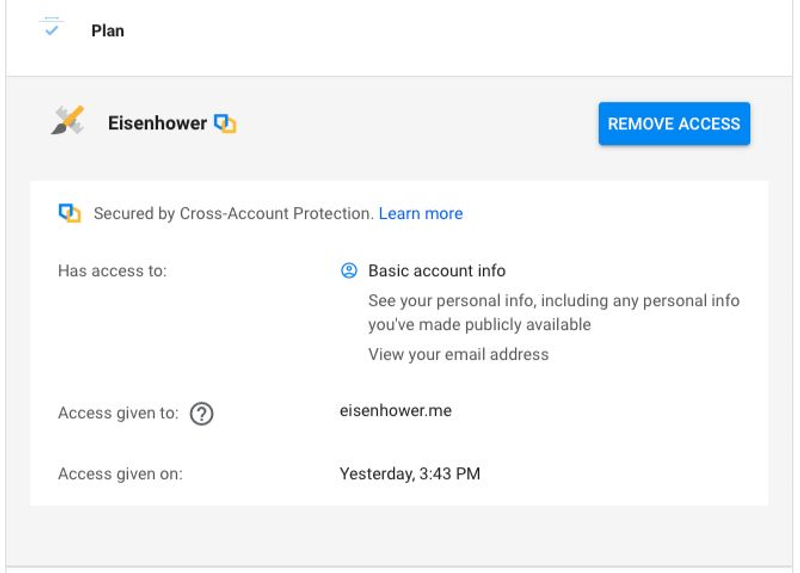Viewport: 800px width, 573px height.
Task: Click the Access given on label
Action: (x=120, y=474)
